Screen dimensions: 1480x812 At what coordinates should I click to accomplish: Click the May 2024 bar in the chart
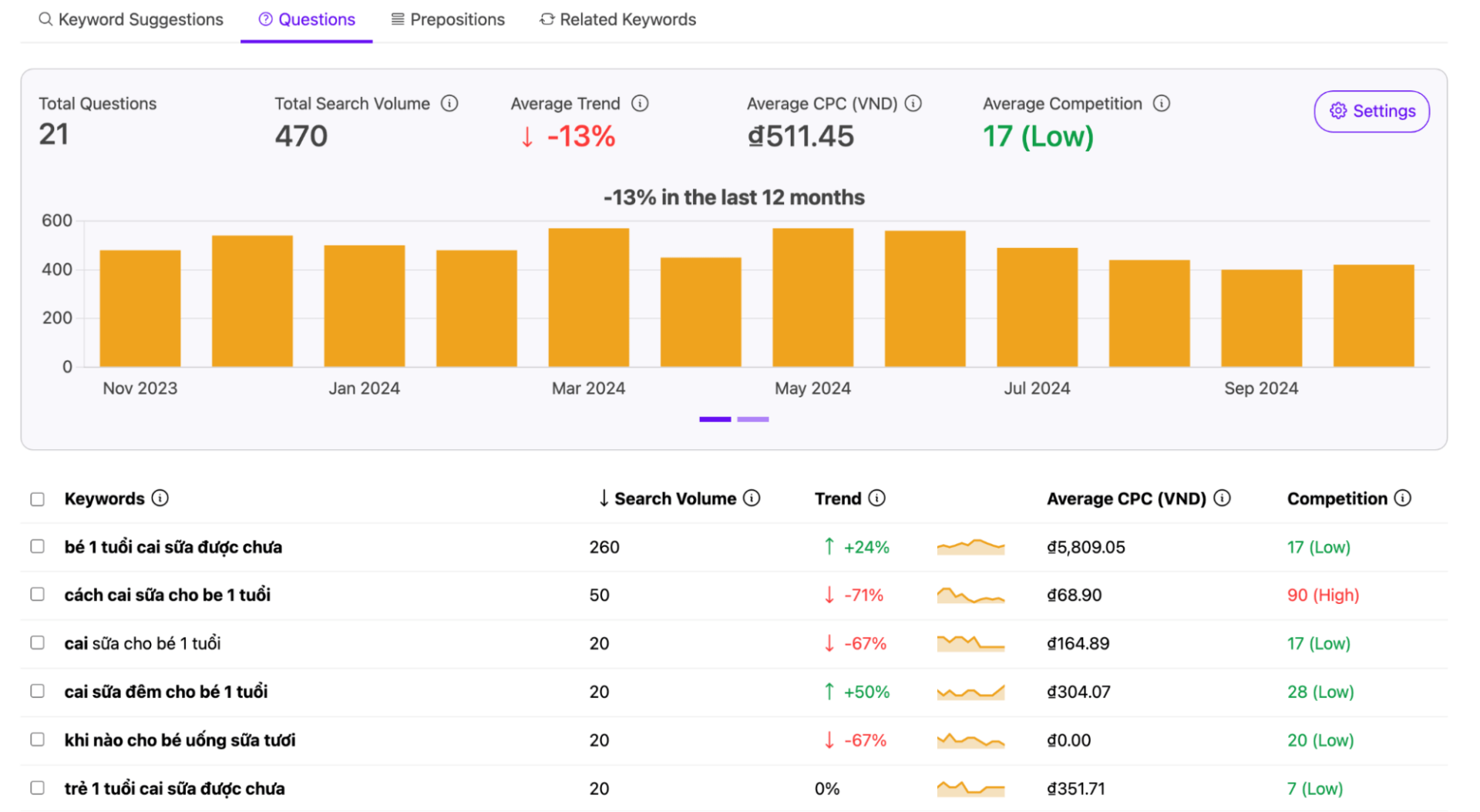point(813,297)
